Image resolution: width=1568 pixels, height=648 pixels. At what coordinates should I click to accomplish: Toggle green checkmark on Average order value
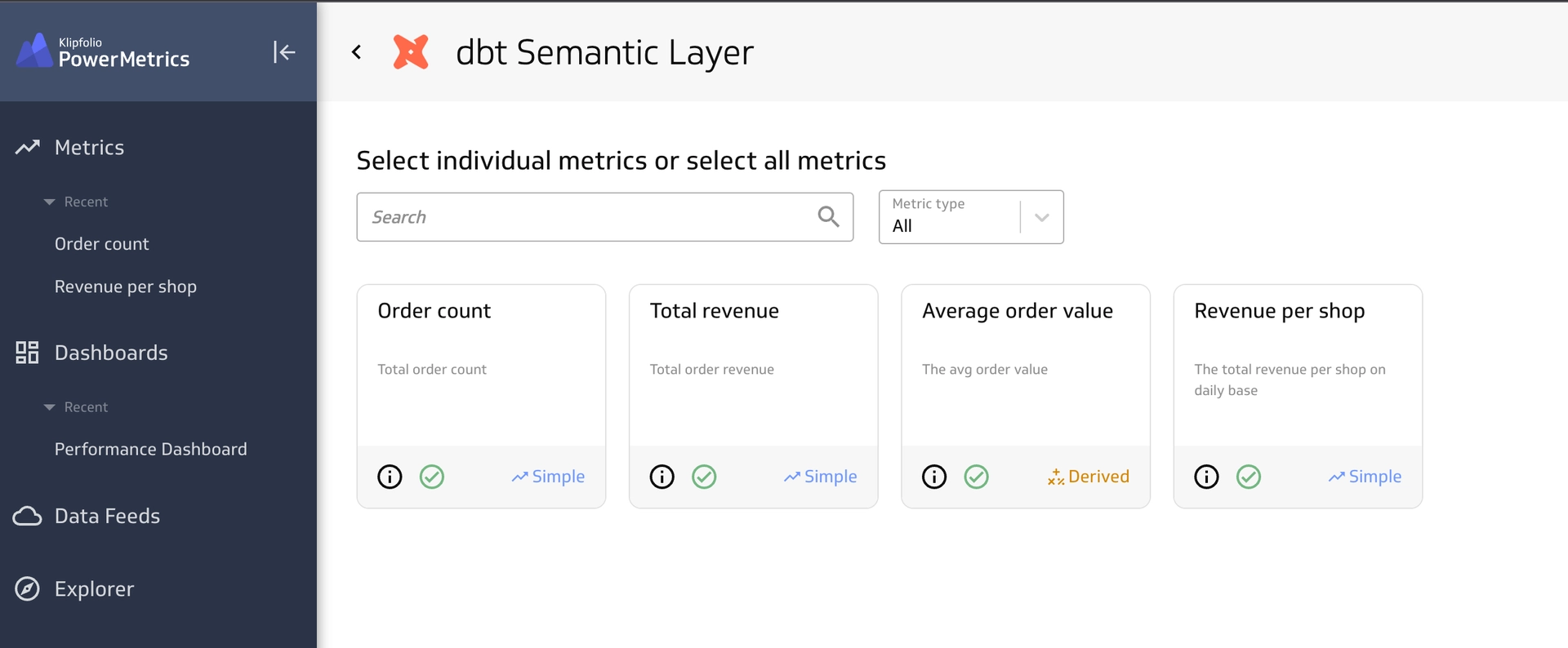tap(977, 477)
